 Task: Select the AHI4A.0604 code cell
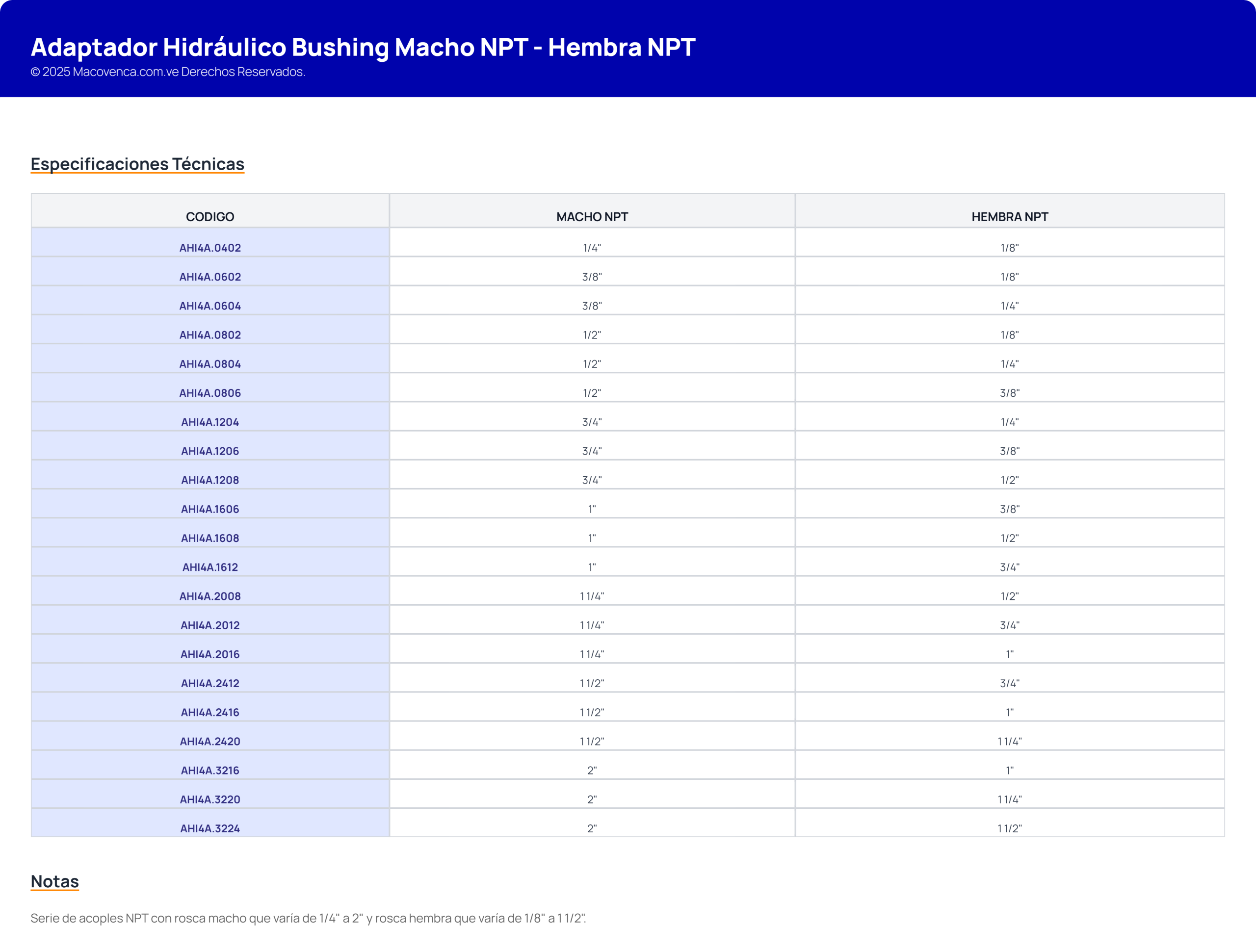pos(210,306)
